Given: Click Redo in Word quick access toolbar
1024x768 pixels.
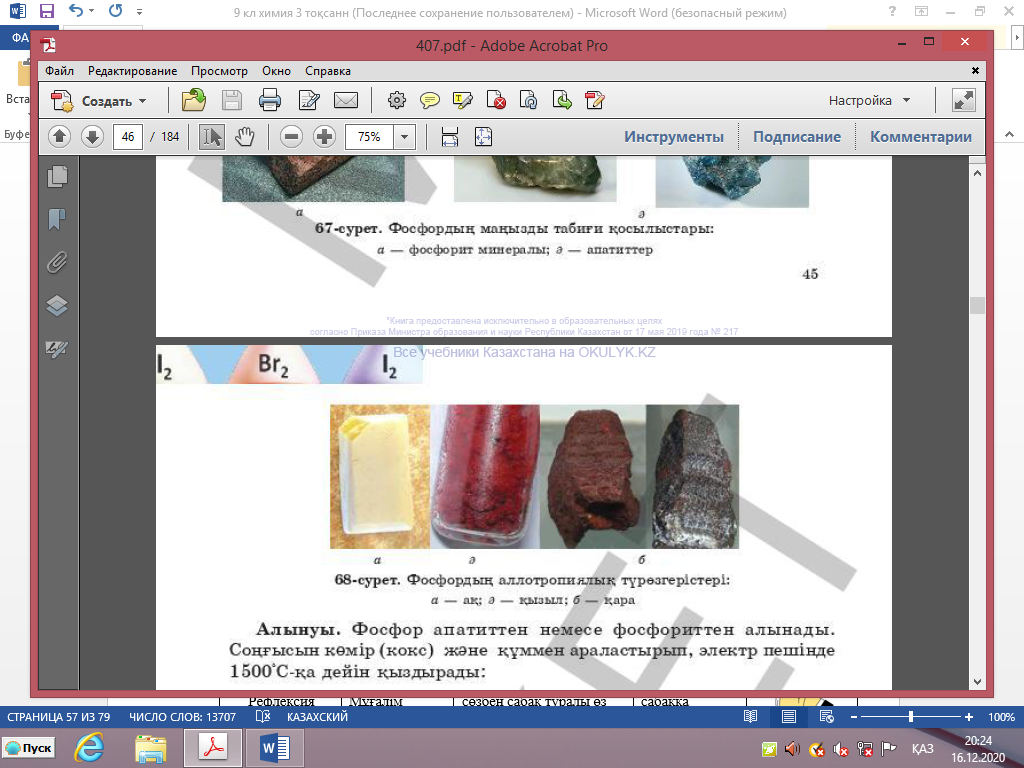Looking at the screenshot, I should pyautogui.click(x=116, y=11).
